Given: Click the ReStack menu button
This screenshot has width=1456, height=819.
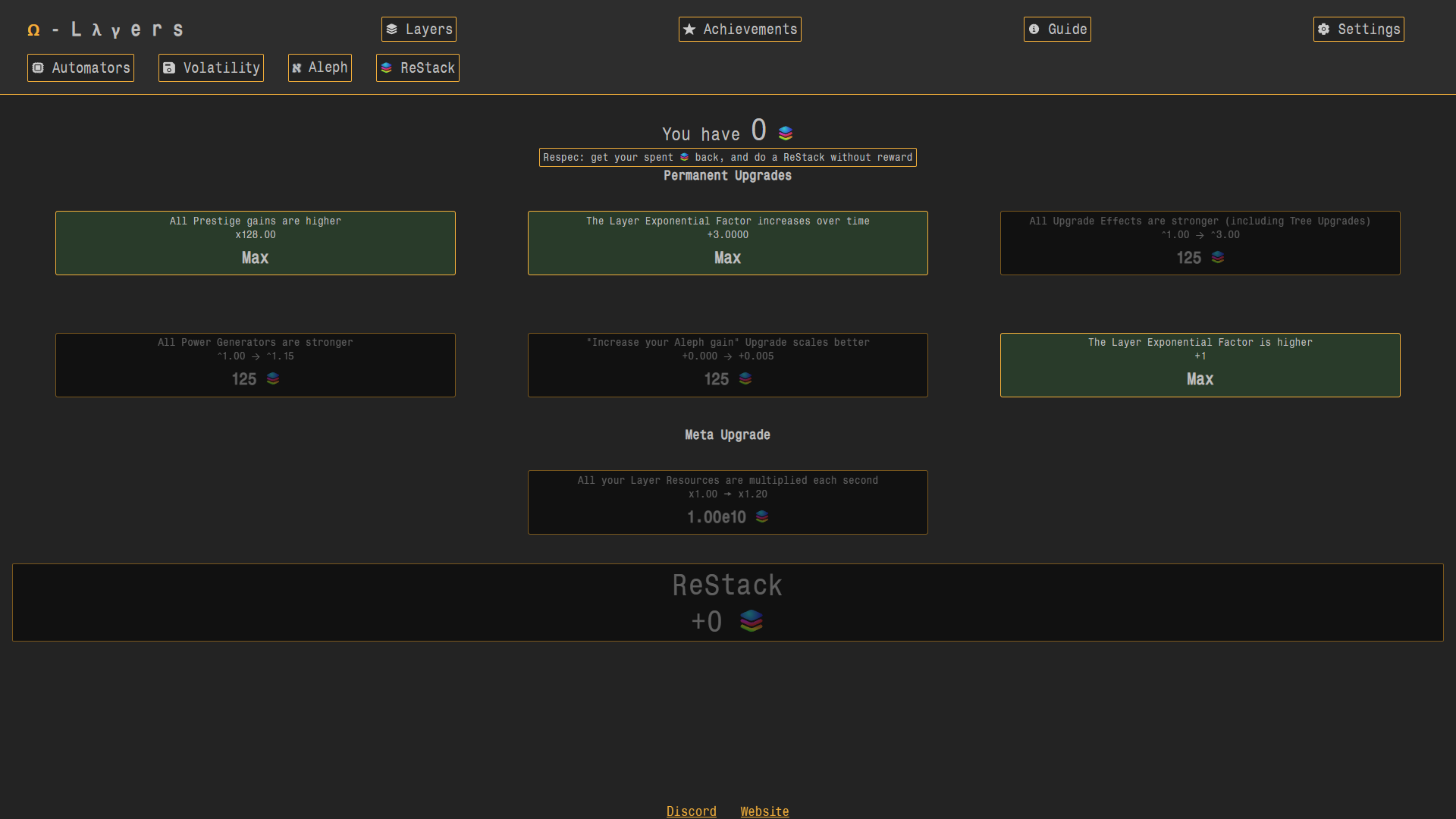Looking at the screenshot, I should 418,68.
